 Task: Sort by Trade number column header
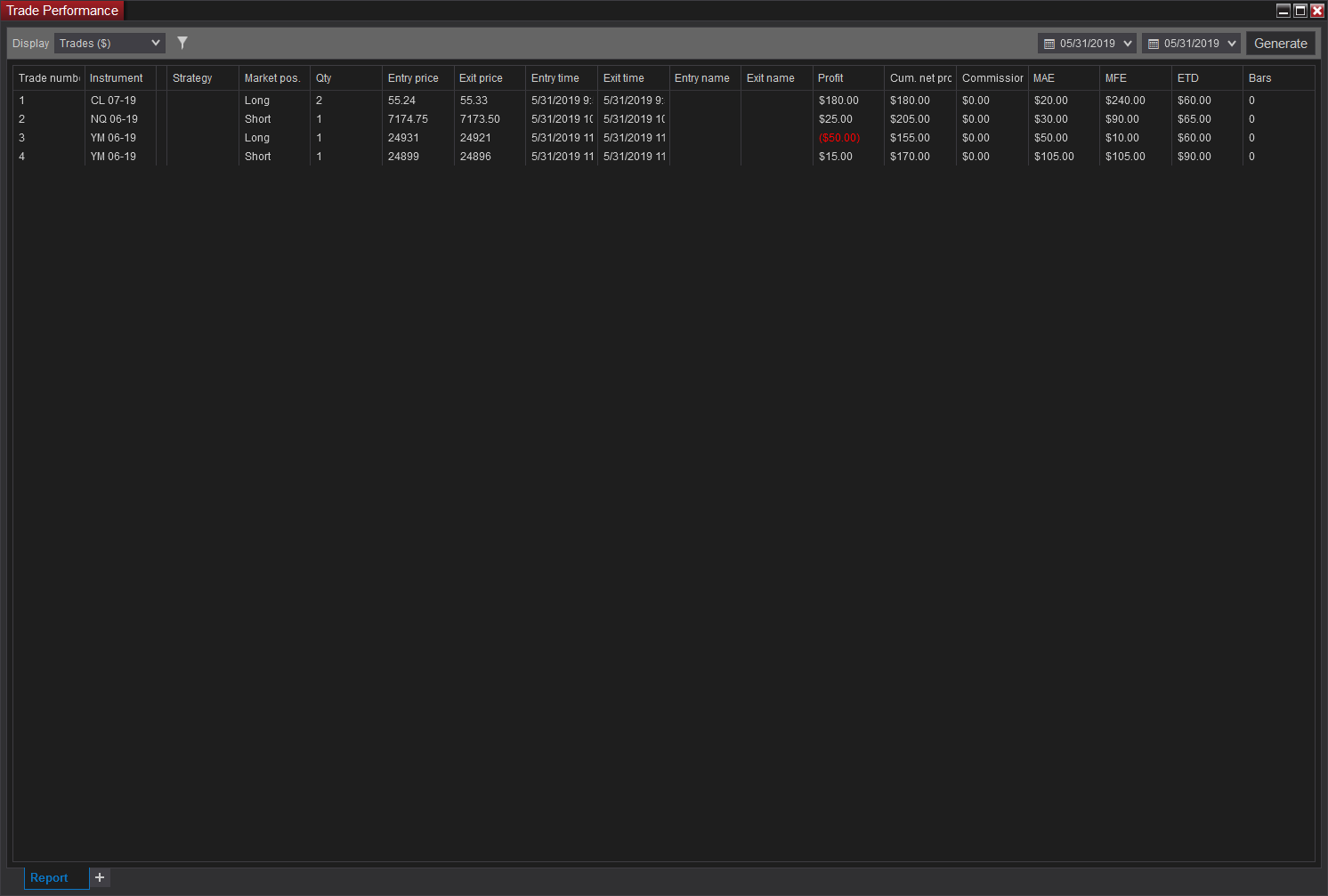49,78
